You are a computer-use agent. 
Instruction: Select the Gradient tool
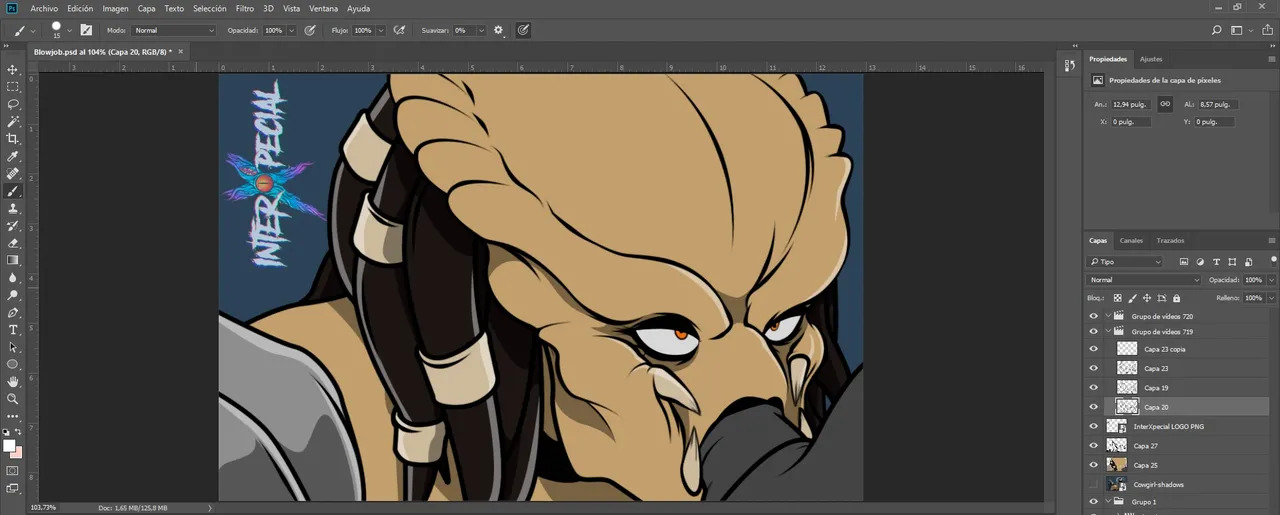[13, 260]
